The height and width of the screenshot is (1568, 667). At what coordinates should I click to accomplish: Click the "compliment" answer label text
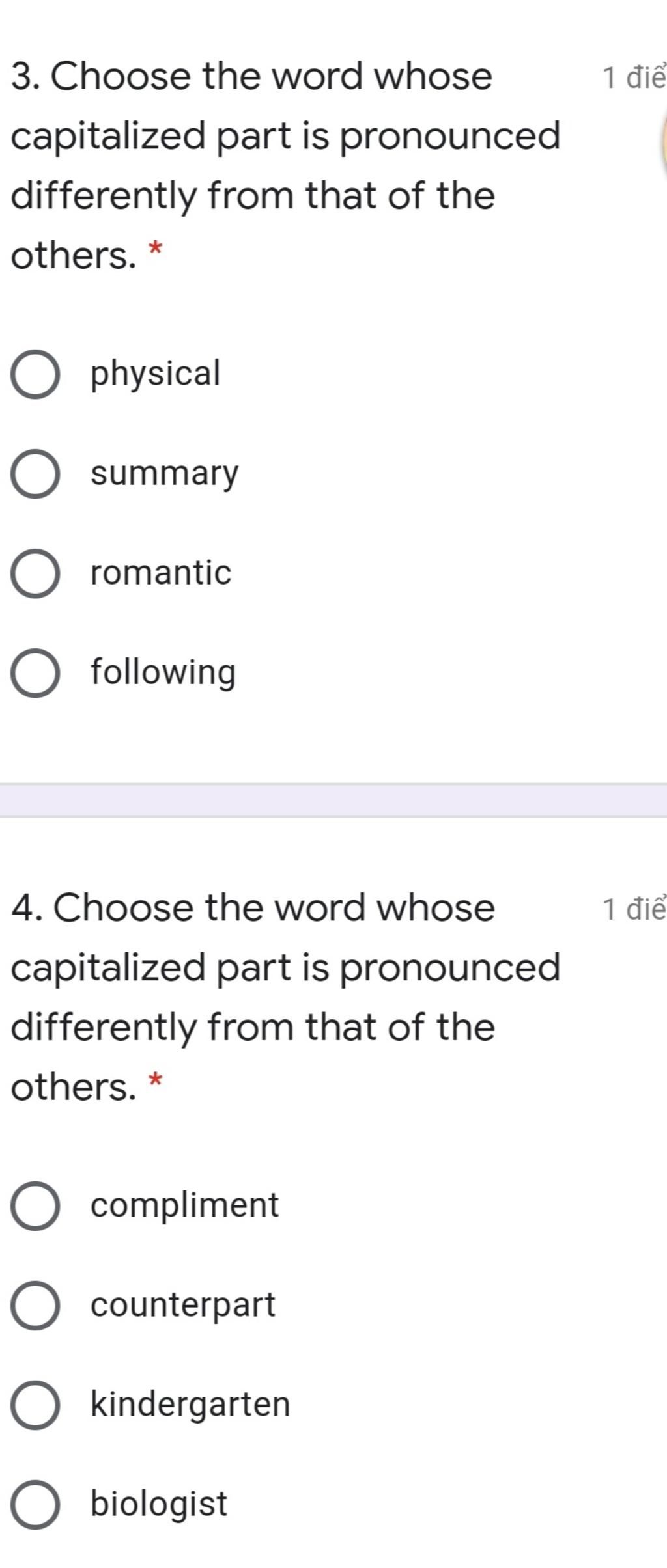185,1205
